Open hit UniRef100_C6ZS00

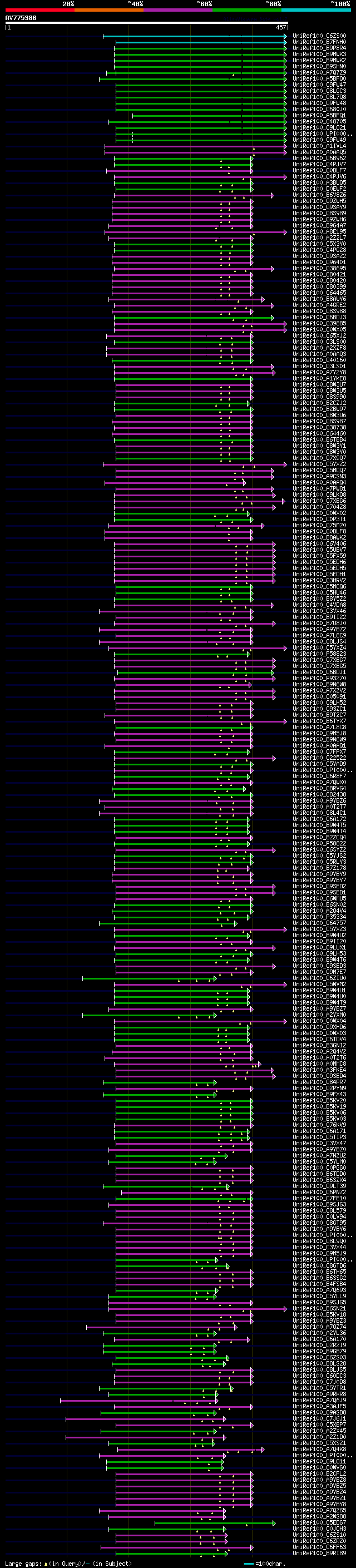coord(319,36)
